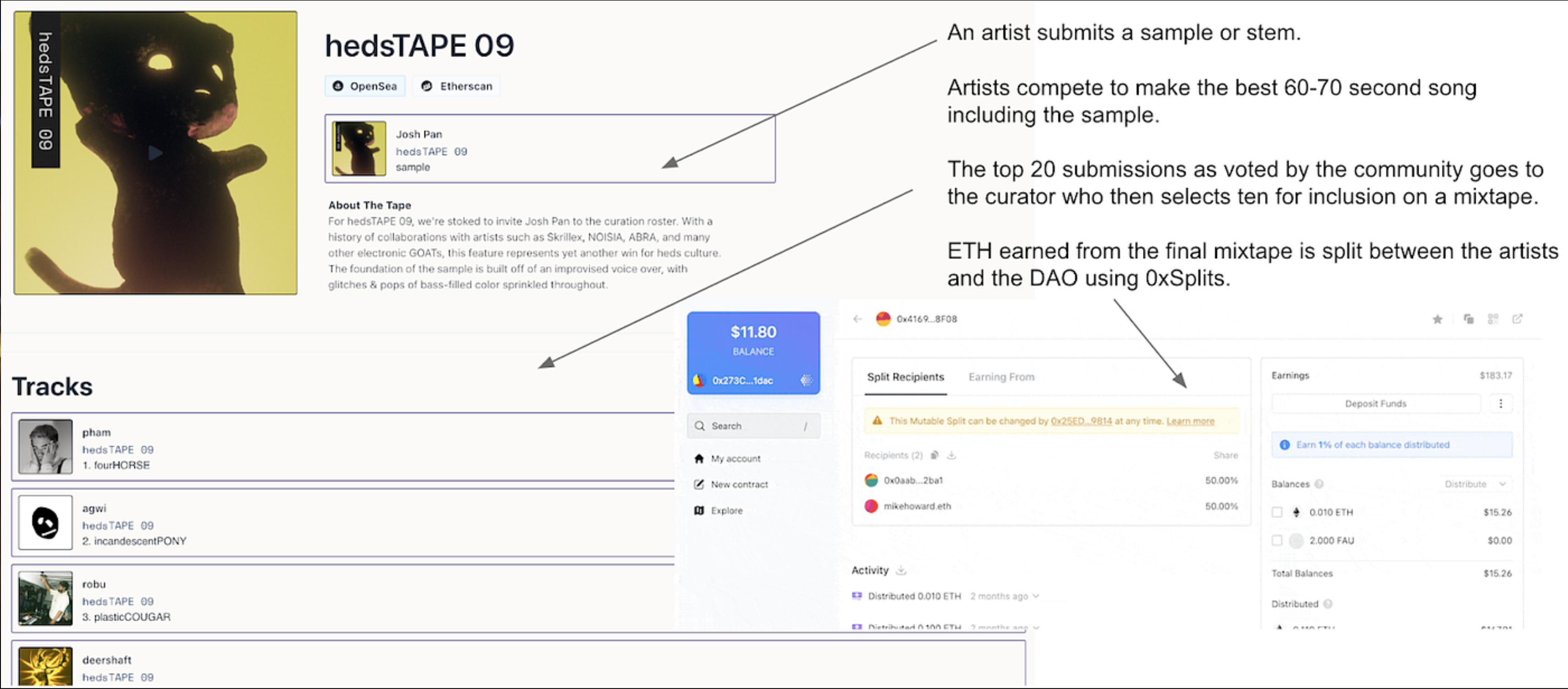Screen dimensions: 1568x689
Task: Open New contract in the sidebar
Action: tap(739, 484)
